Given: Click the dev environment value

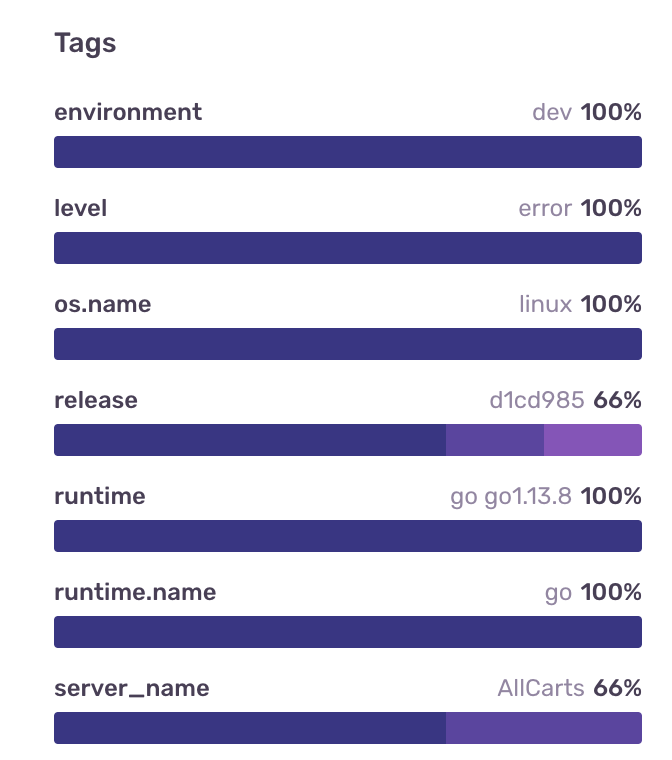Looking at the screenshot, I should (x=551, y=112).
